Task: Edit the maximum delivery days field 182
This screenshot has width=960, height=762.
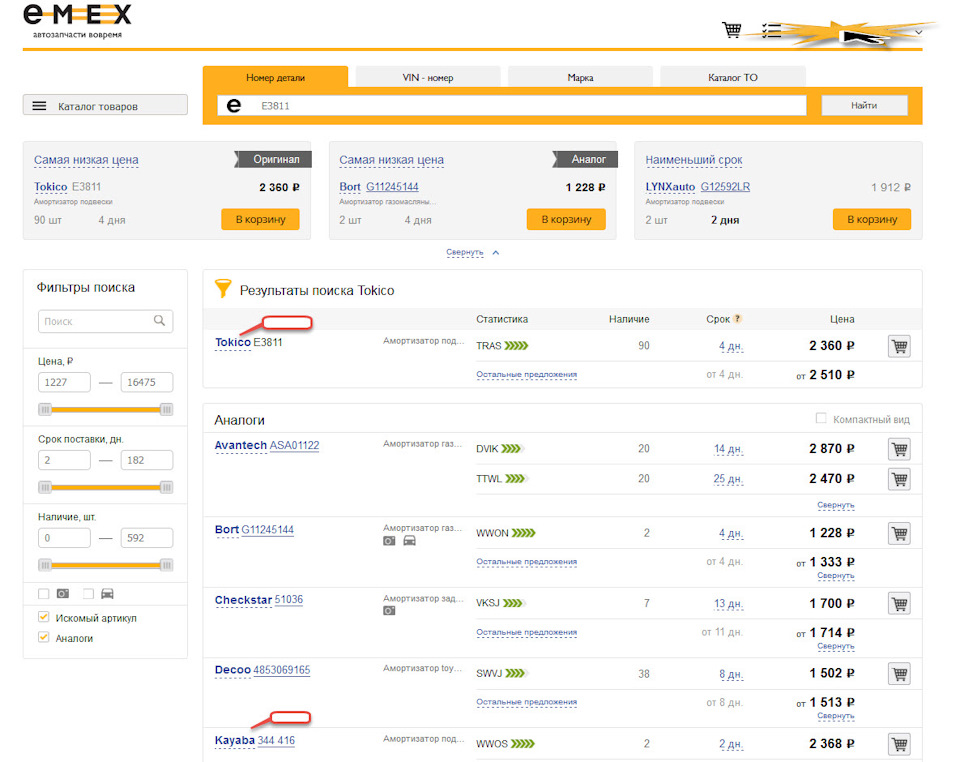Action: point(147,460)
